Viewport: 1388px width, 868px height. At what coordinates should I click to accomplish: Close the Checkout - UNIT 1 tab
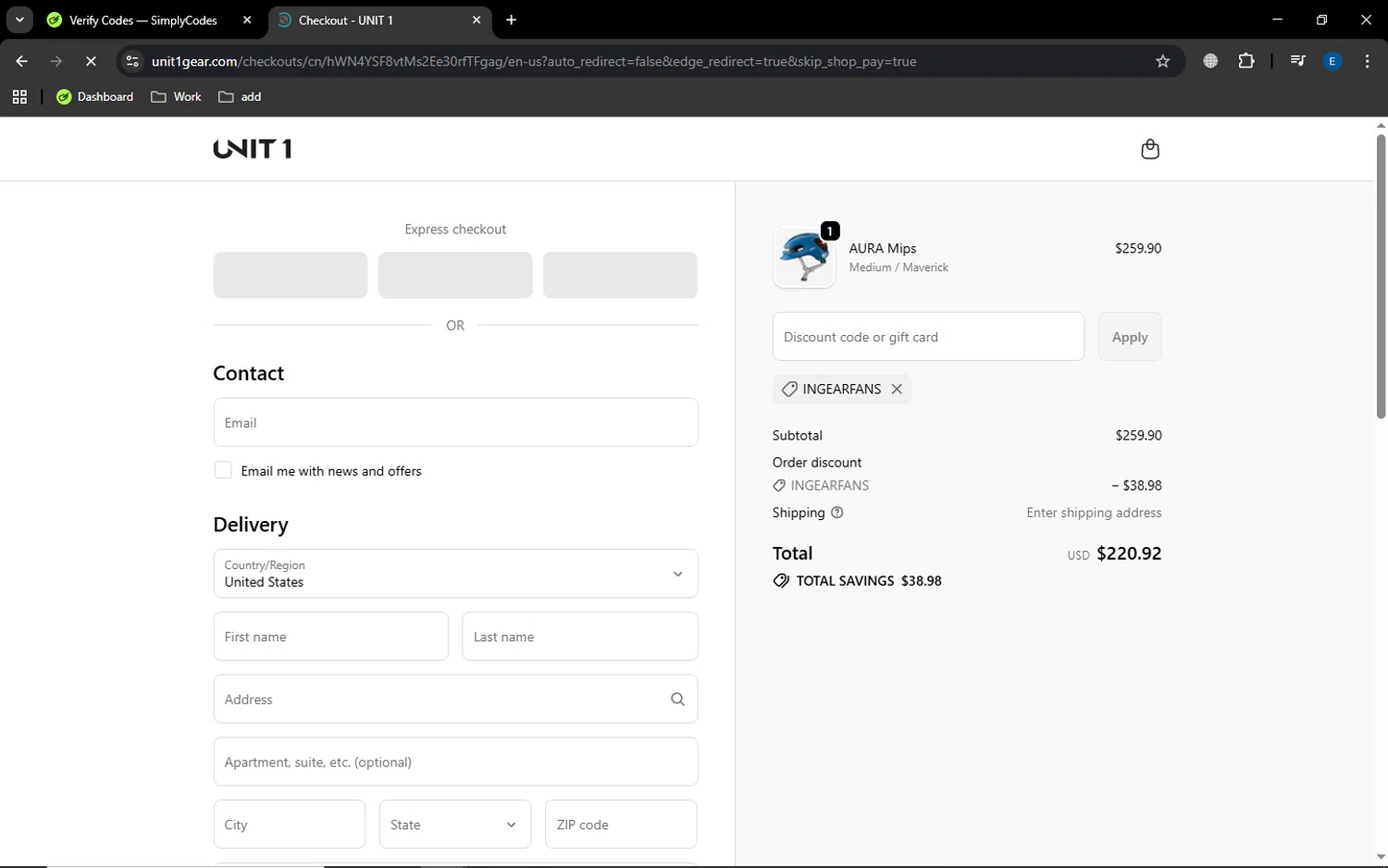pyautogui.click(x=477, y=19)
